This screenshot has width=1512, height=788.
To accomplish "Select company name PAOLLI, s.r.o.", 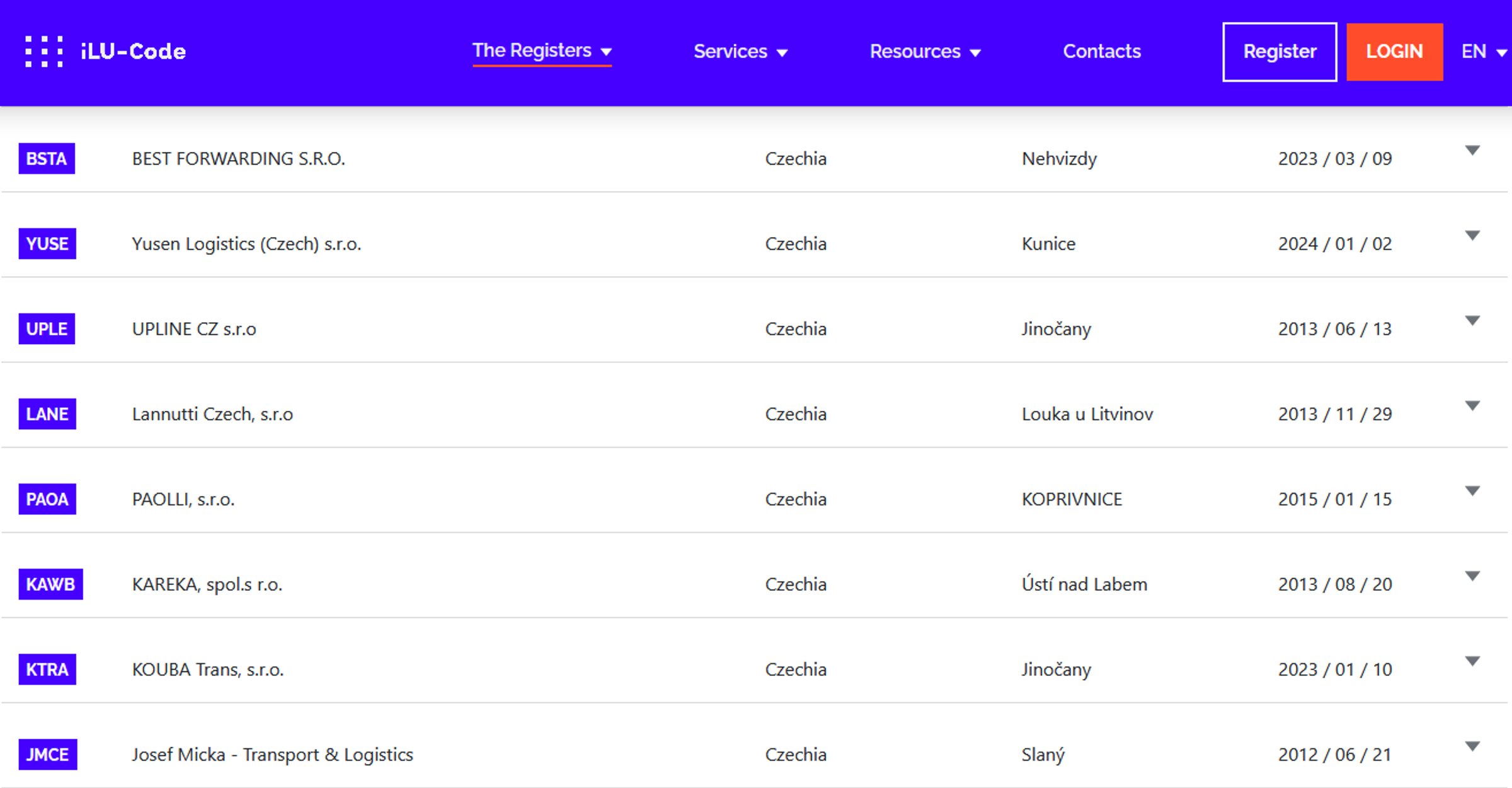I will [183, 499].
